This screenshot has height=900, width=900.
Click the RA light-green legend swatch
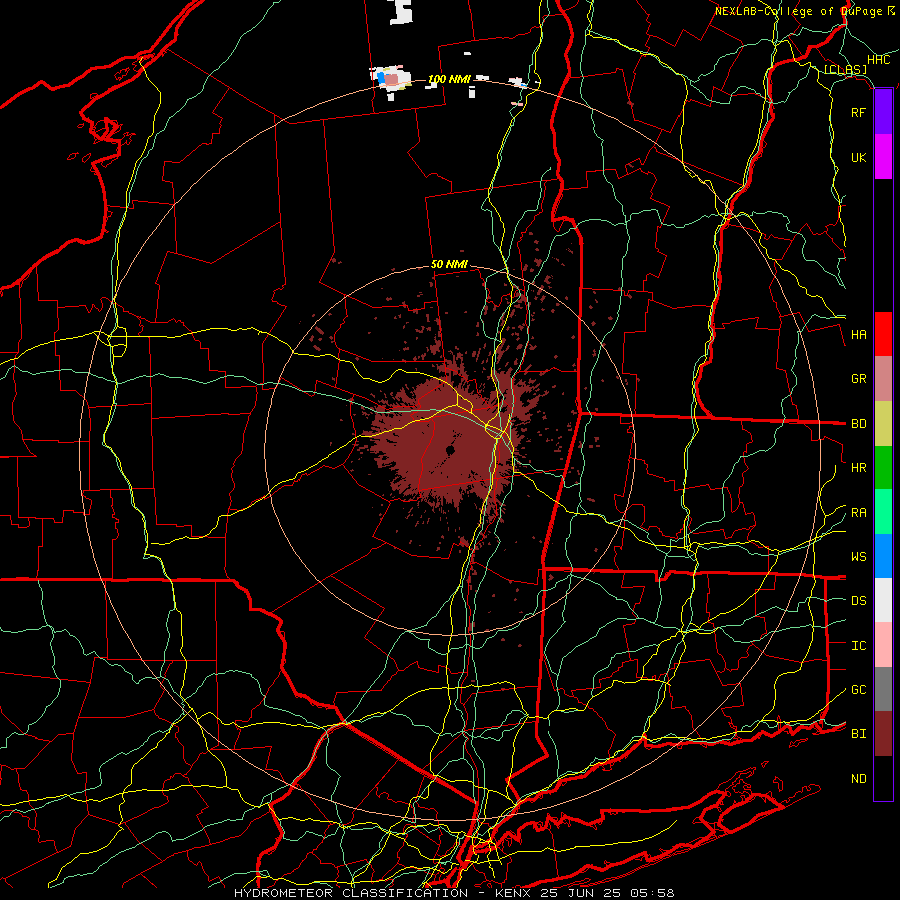coord(883,512)
